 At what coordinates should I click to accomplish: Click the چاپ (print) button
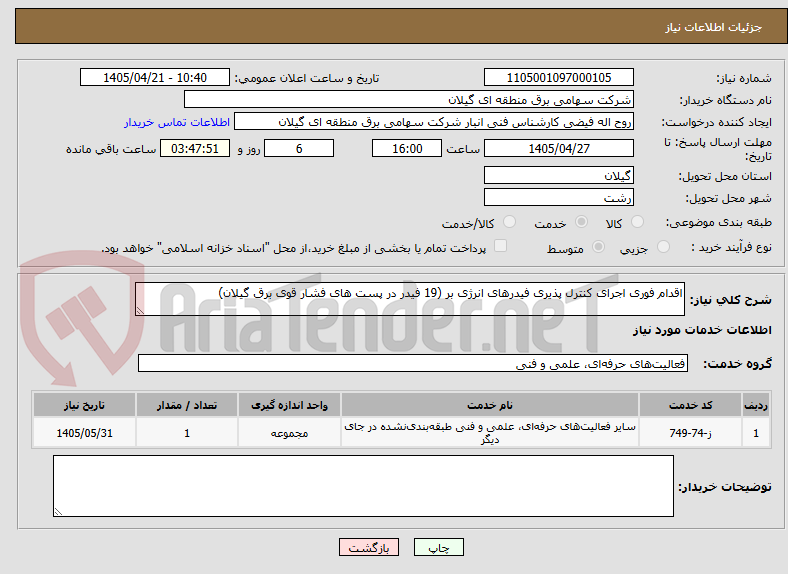pyautogui.click(x=438, y=547)
